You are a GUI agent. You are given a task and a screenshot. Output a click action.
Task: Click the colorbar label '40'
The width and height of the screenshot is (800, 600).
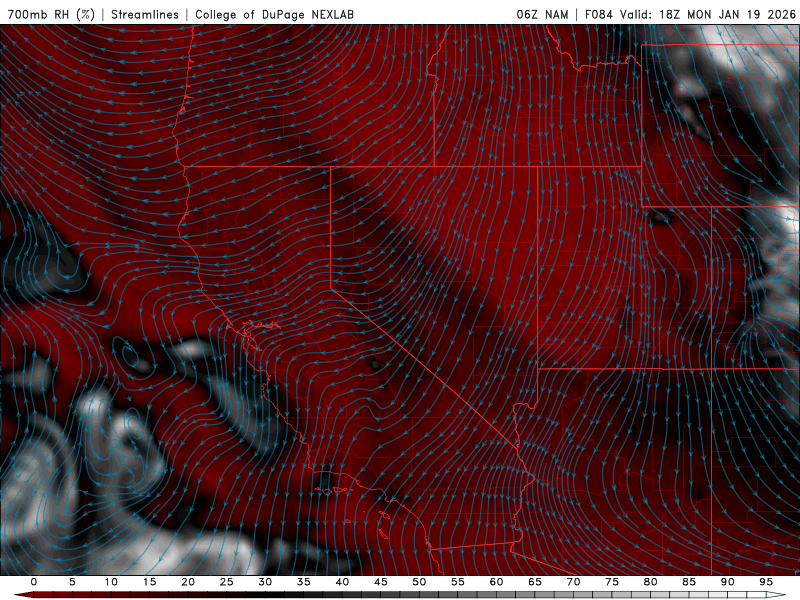[x=342, y=582]
